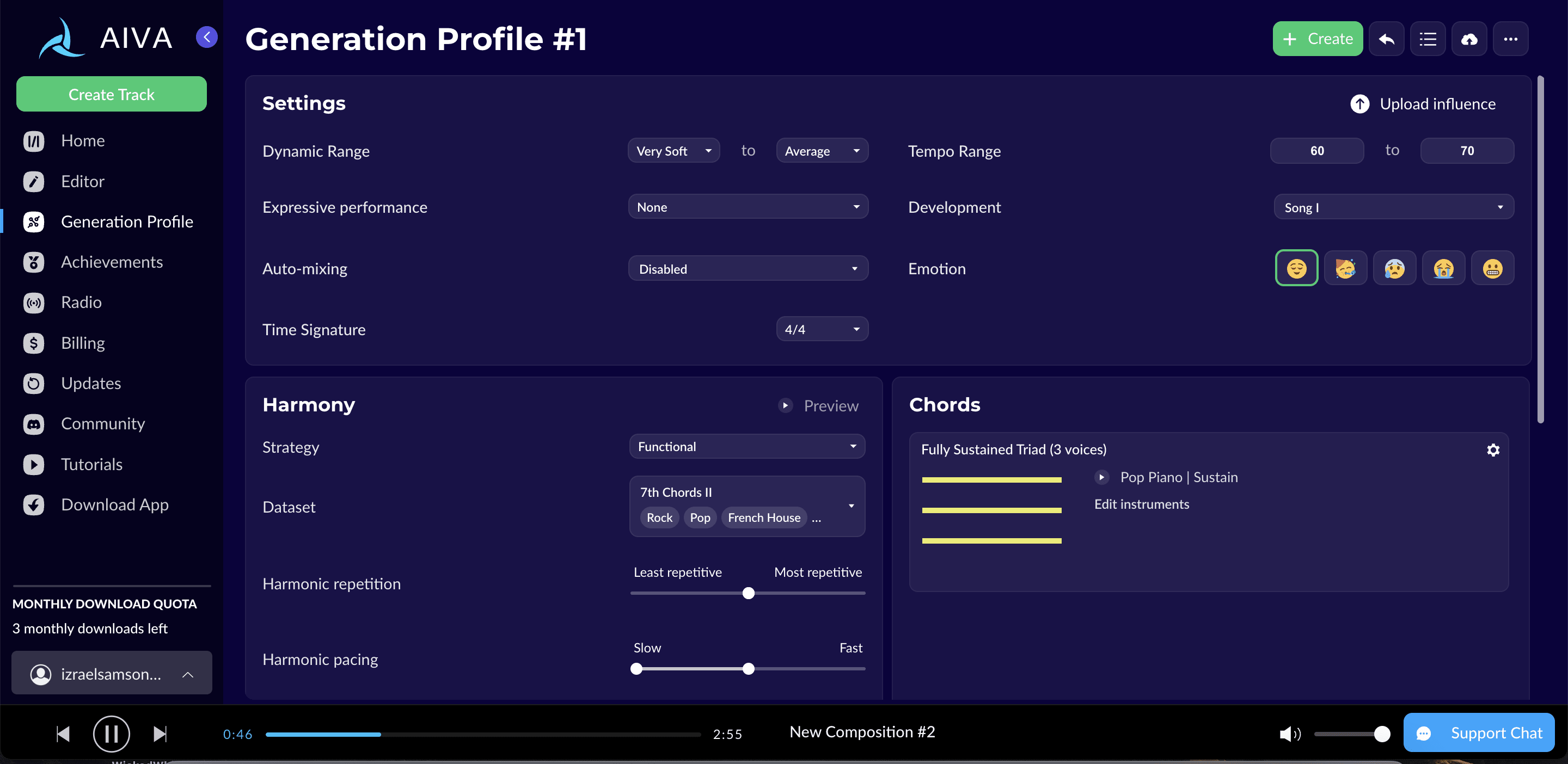Click the maximum tempo field 70
The height and width of the screenshot is (764, 1568).
1467,151
